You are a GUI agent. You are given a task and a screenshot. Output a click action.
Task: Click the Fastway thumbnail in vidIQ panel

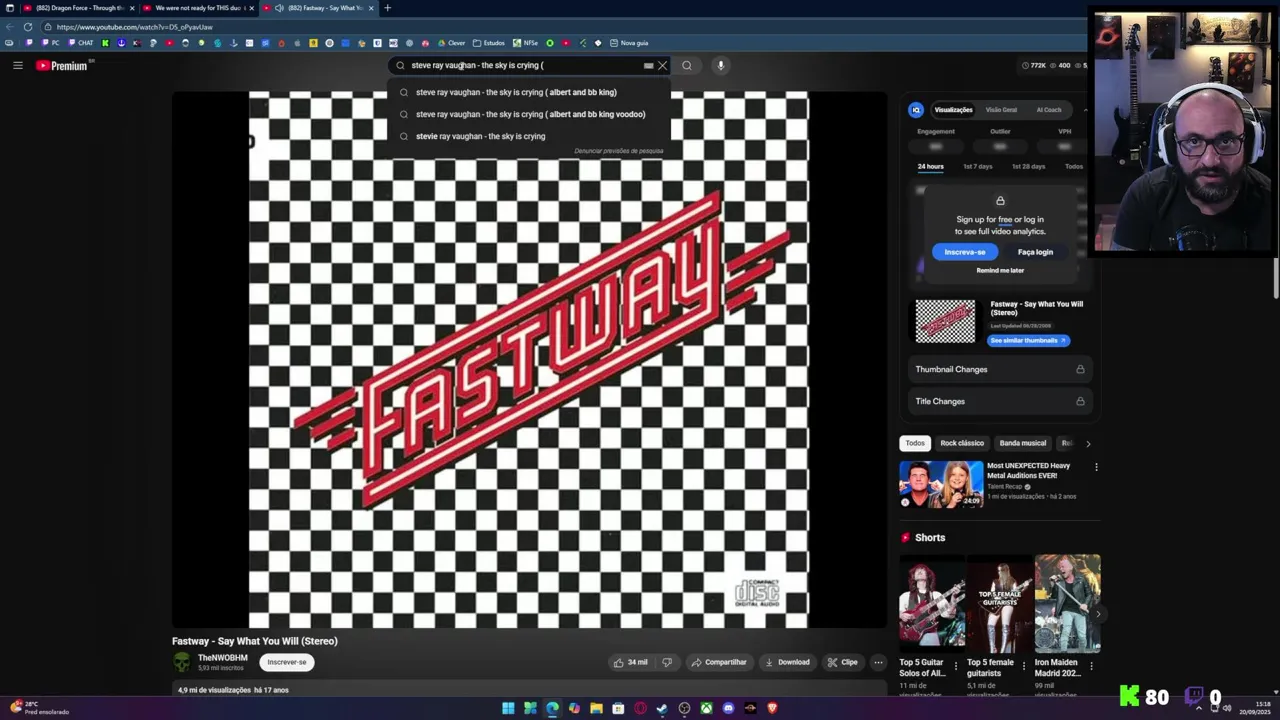945,322
